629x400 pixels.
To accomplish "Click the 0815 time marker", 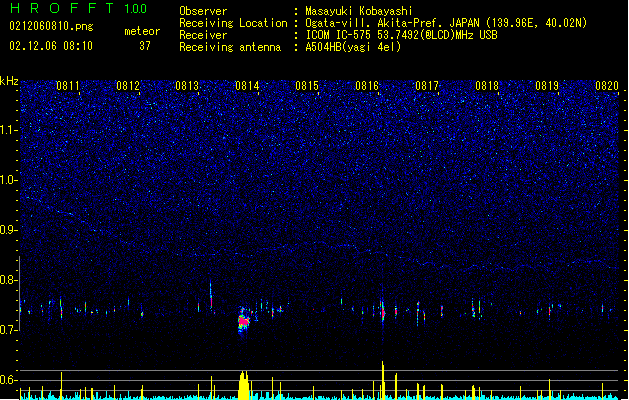I will click(307, 86).
